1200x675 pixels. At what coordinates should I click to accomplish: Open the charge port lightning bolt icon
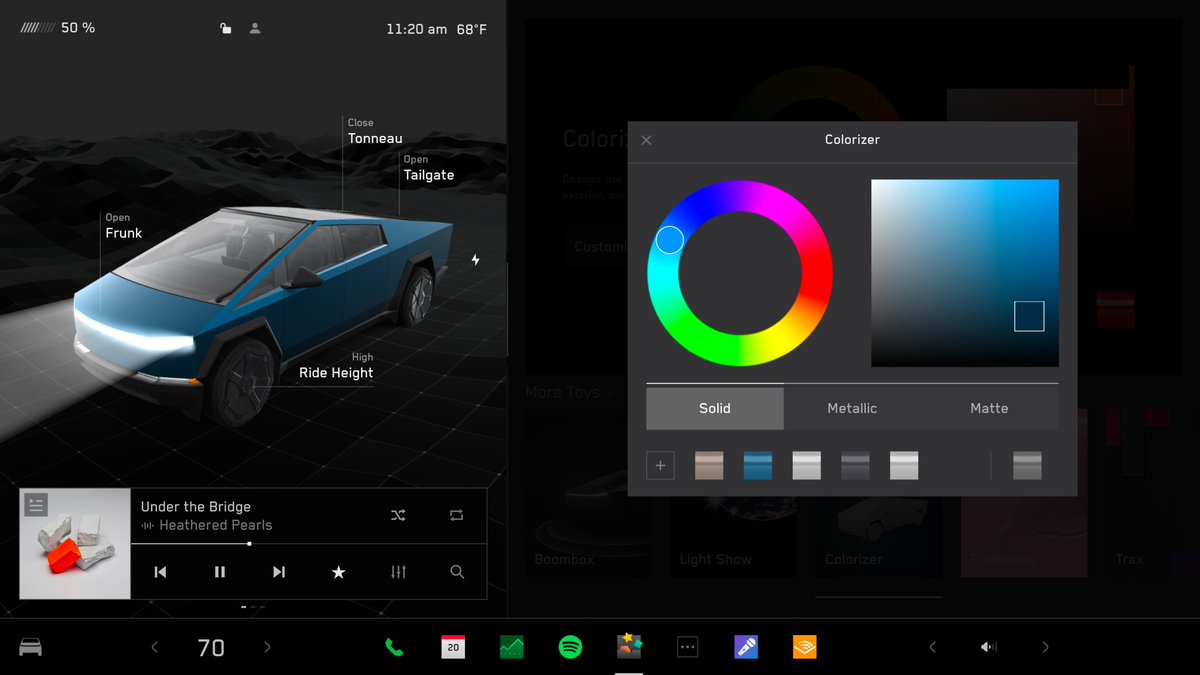[476, 260]
